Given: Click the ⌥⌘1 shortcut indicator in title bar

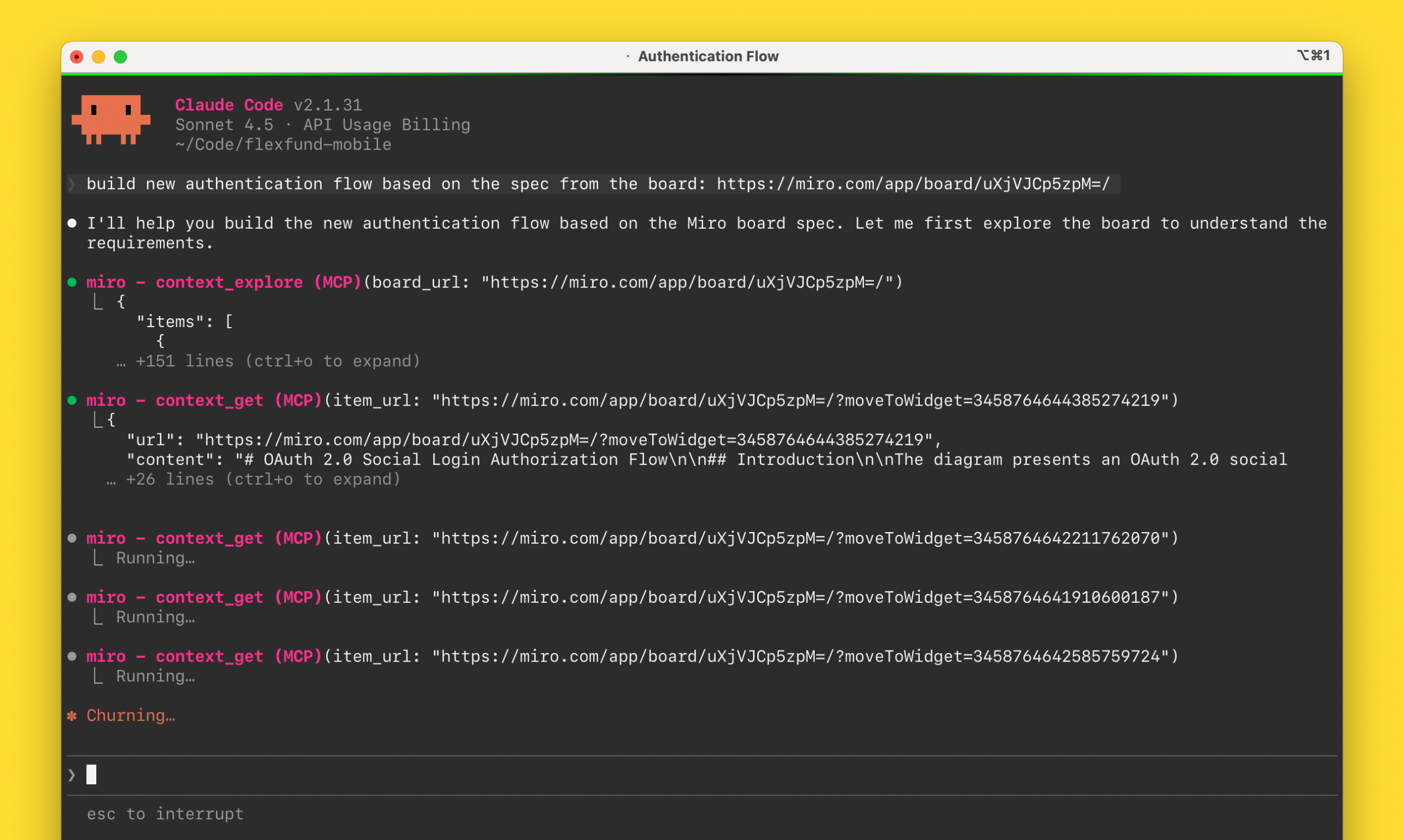Looking at the screenshot, I should 1313,55.
